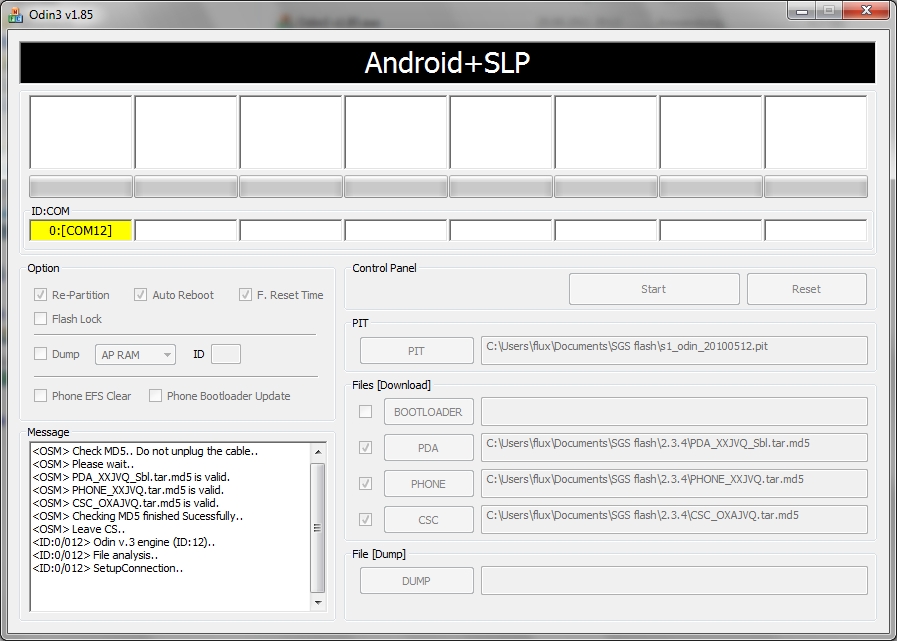Click the empty DUMP path field
Viewport: 897px width, 641px height.
[674, 581]
